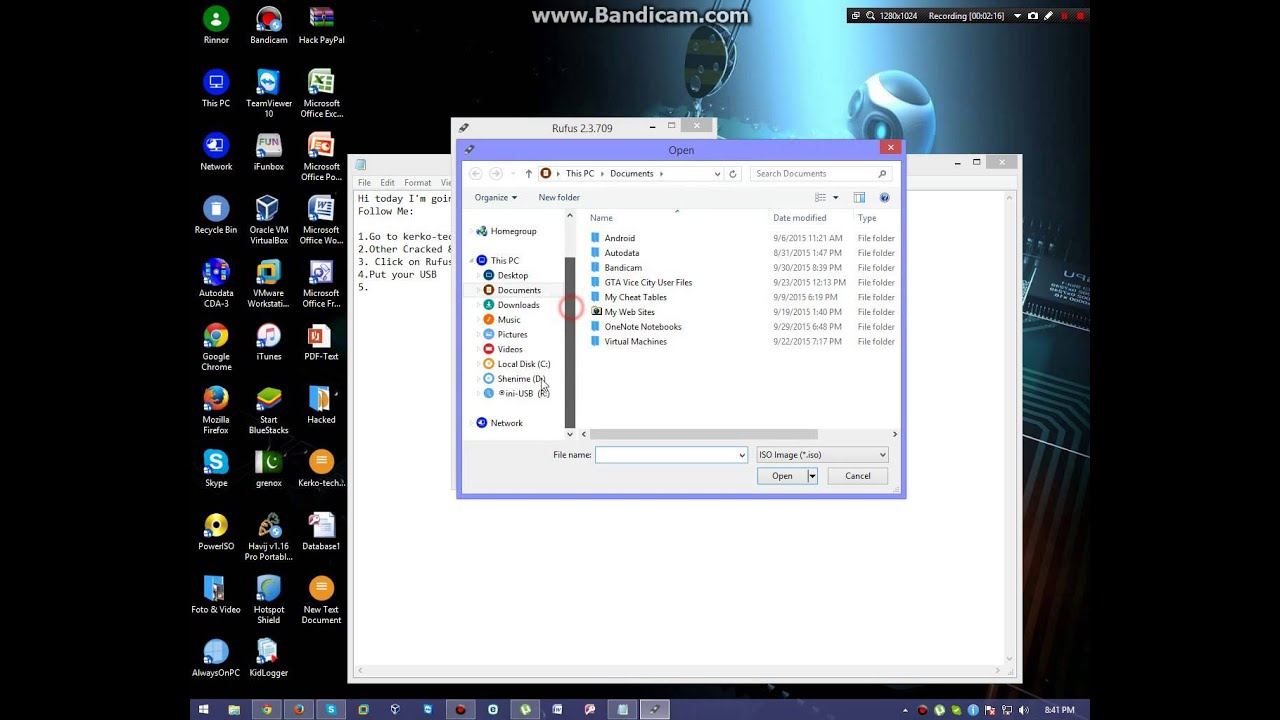The width and height of the screenshot is (1280, 720).
Task: Open iTunes desktop shortcut
Action: click(x=268, y=342)
